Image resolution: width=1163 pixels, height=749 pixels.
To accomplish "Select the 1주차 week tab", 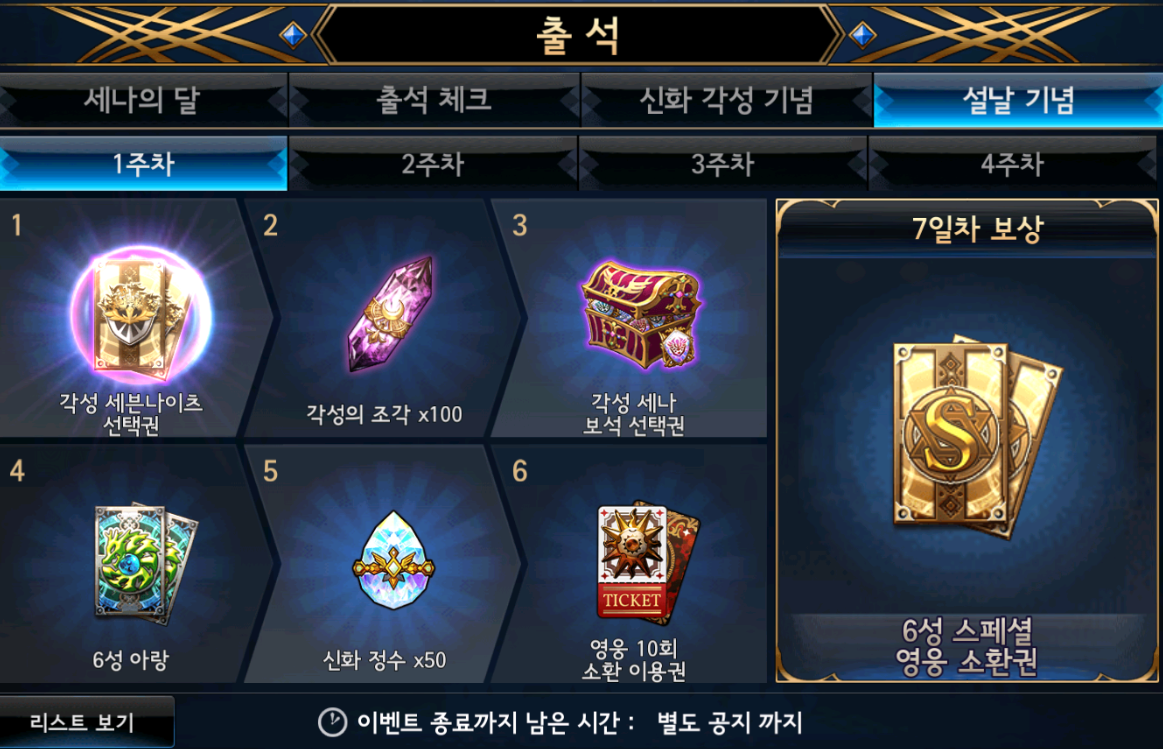I will coord(143,164).
